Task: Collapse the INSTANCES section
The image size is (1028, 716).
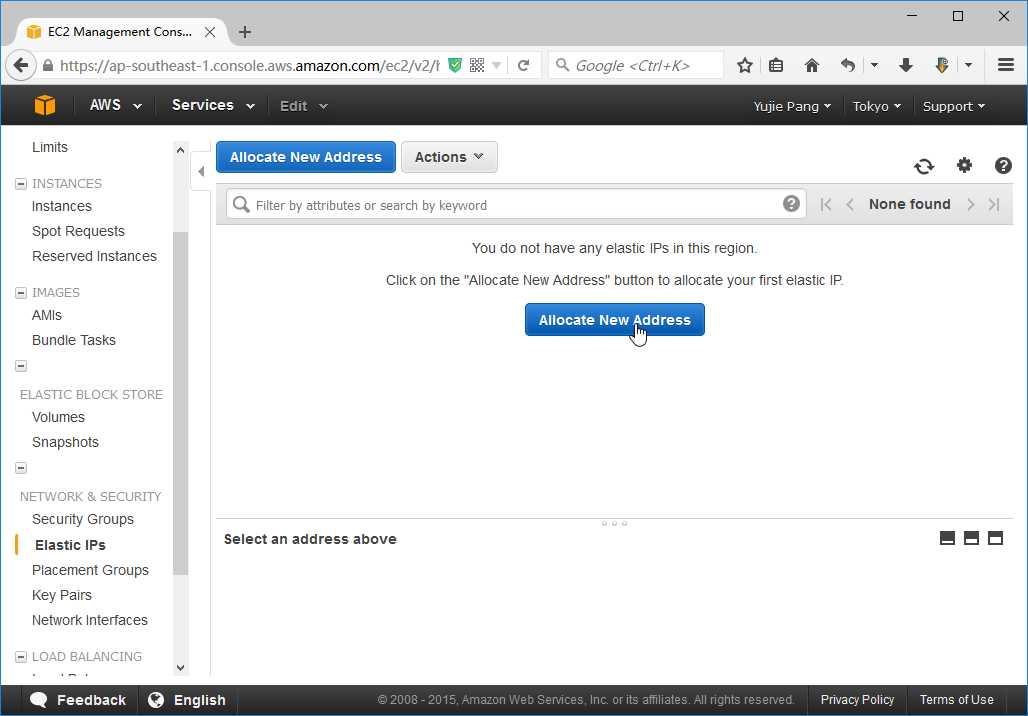Action: [21, 184]
